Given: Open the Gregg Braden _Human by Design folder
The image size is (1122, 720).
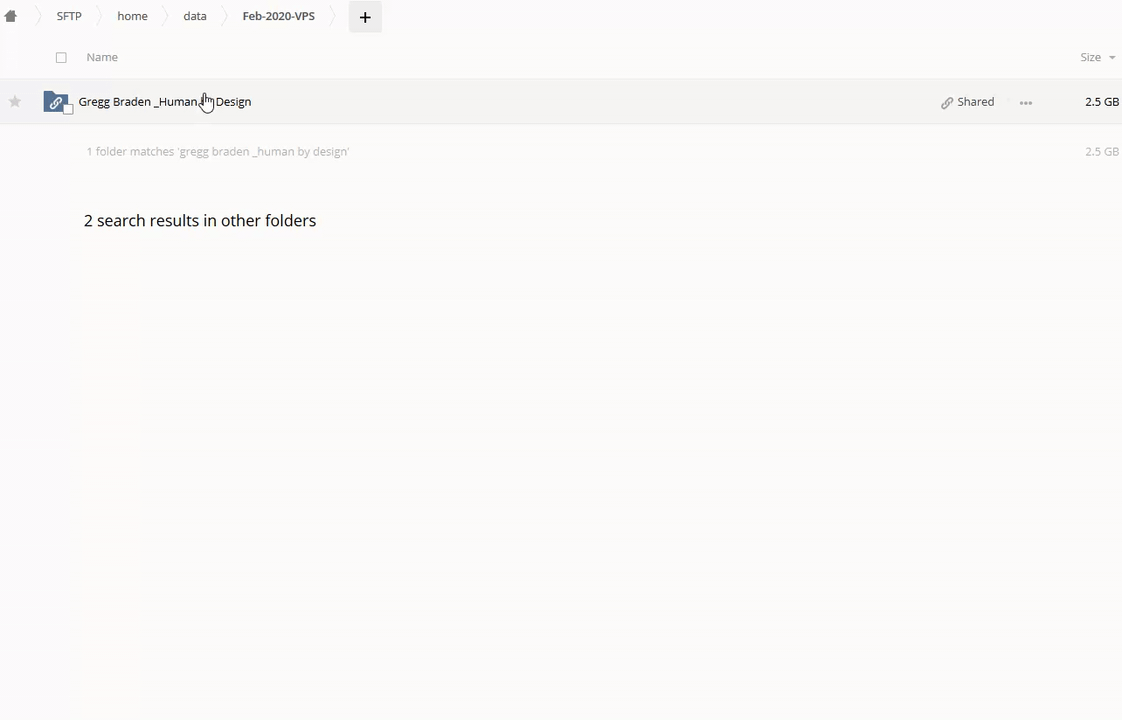Looking at the screenshot, I should click(x=165, y=102).
